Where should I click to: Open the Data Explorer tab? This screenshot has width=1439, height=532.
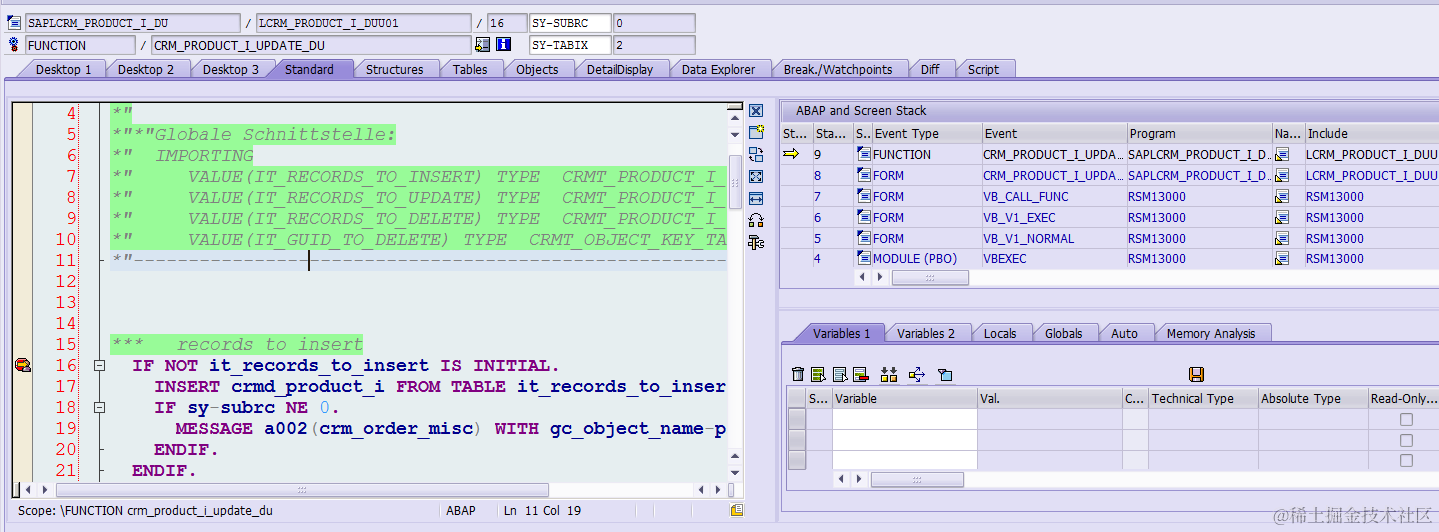[719, 69]
